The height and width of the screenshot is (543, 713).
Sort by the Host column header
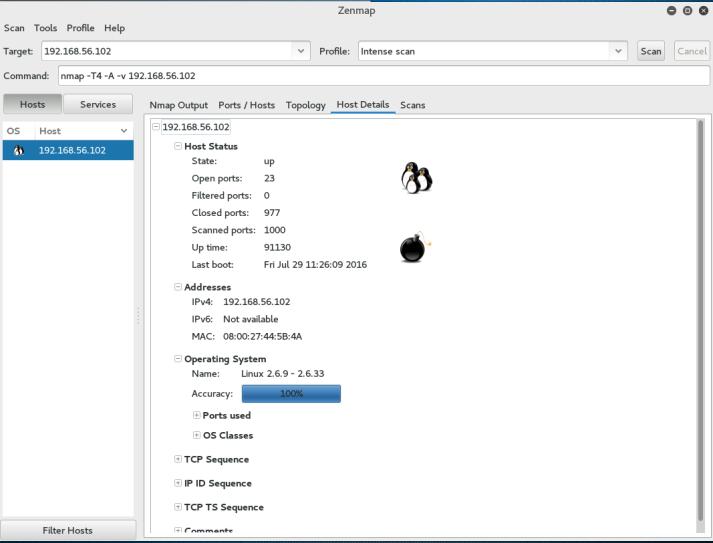tap(84, 131)
